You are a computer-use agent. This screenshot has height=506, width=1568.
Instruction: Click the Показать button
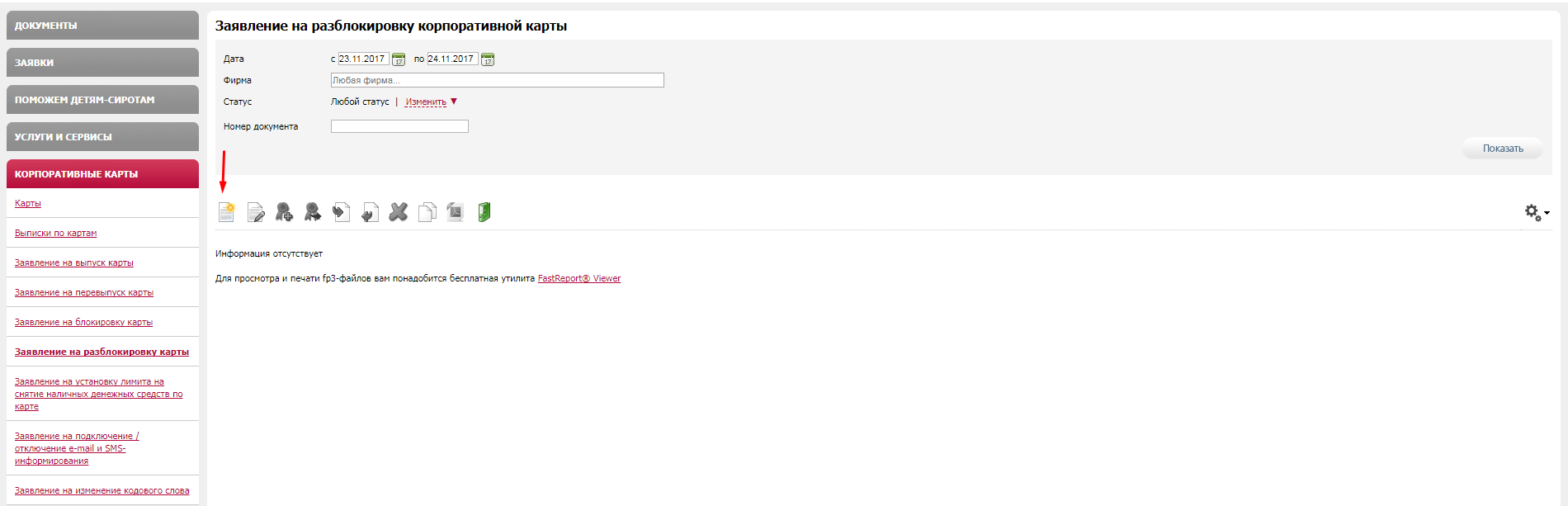(x=1503, y=149)
